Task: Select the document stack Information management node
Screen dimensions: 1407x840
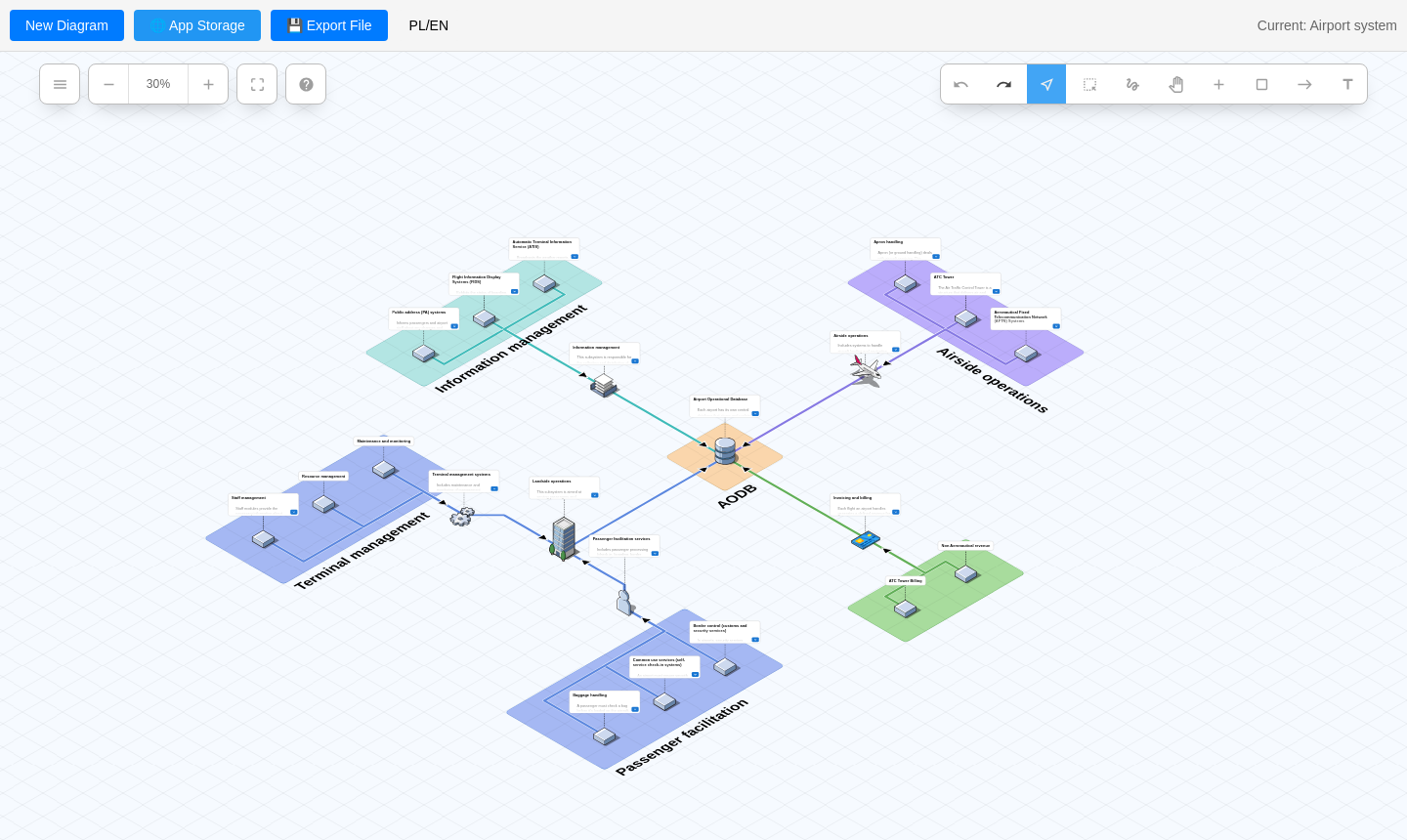Action: pyautogui.click(x=604, y=386)
